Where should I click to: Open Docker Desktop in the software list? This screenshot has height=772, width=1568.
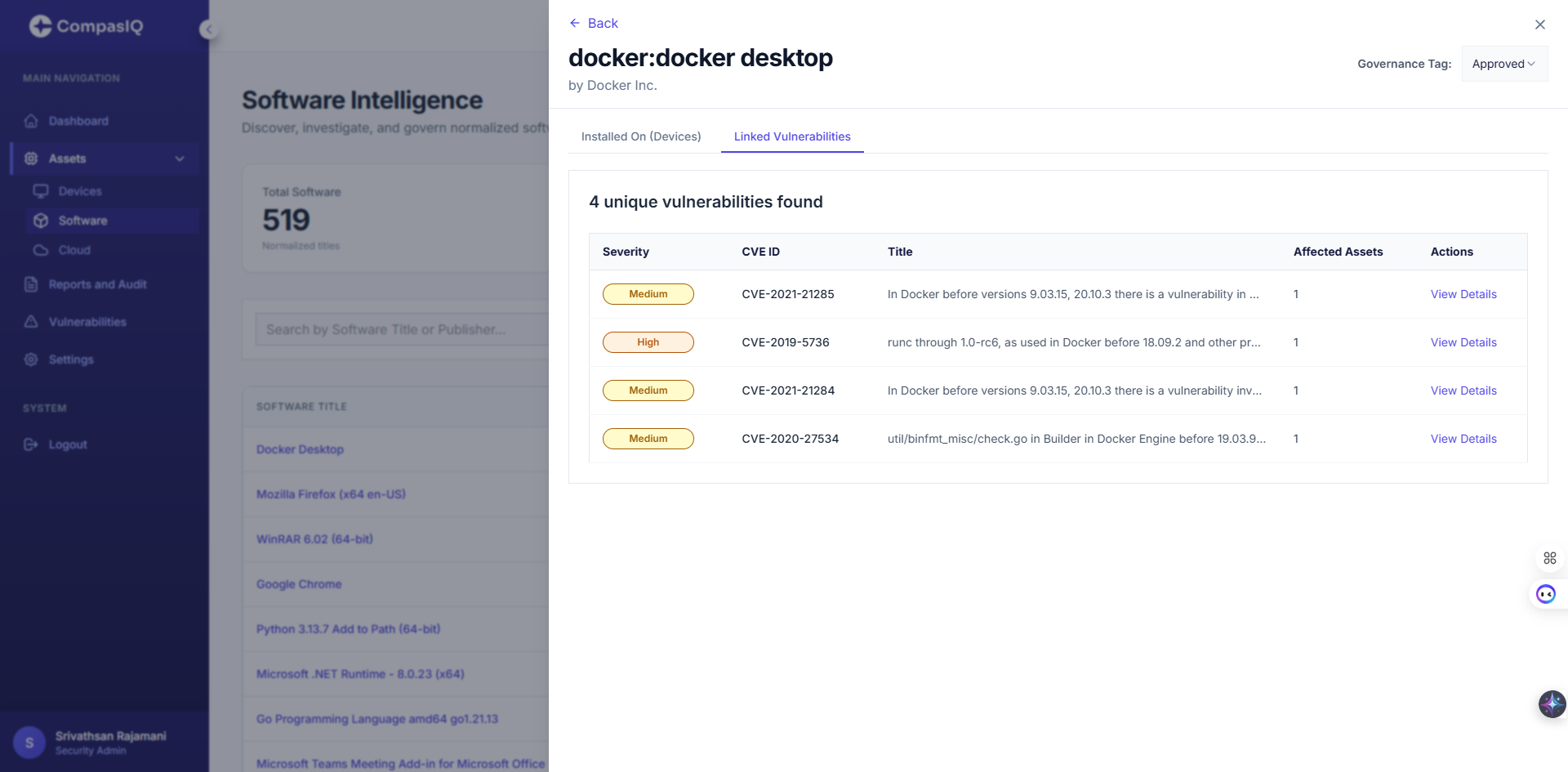coord(300,449)
